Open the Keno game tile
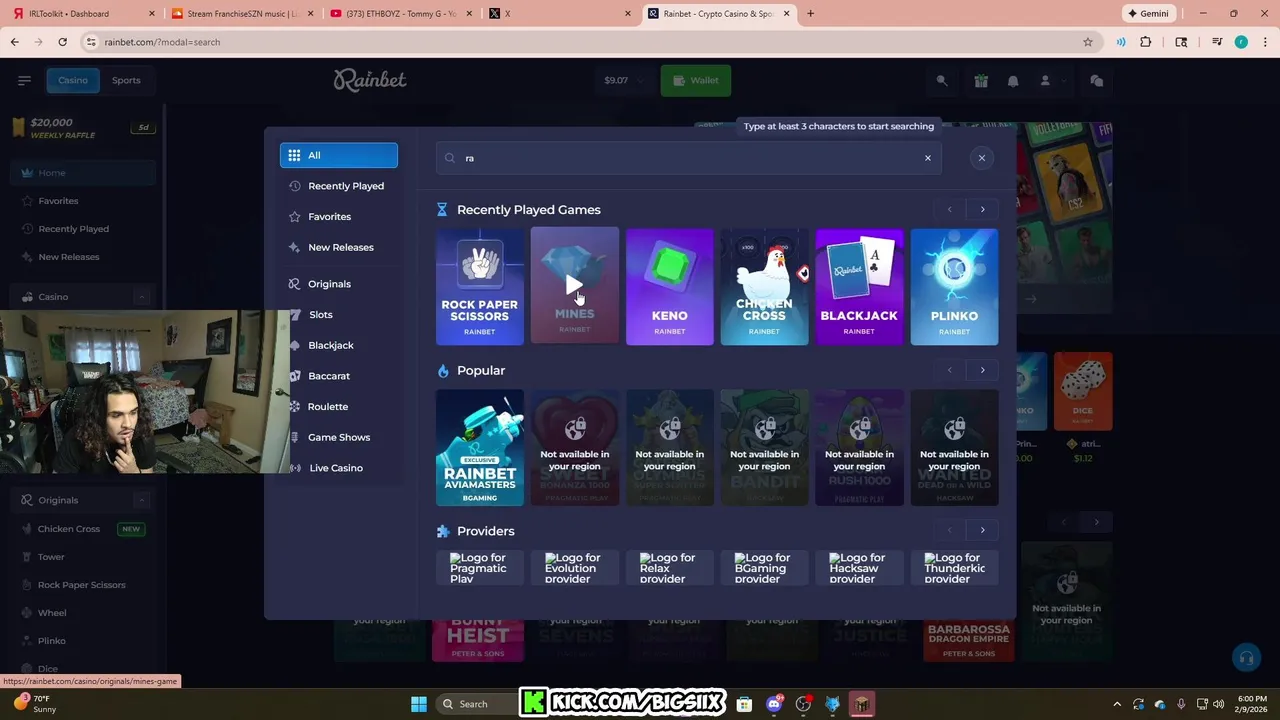 (x=670, y=287)
